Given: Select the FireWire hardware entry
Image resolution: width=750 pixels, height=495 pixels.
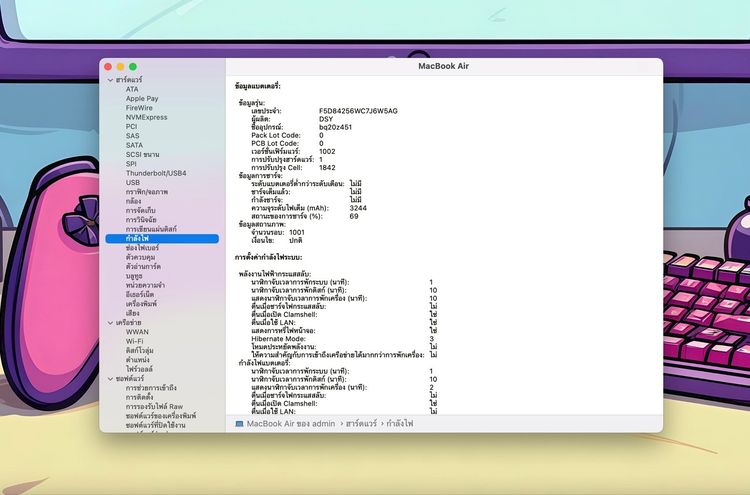Looking at the screenshot, I should (140, 108).
